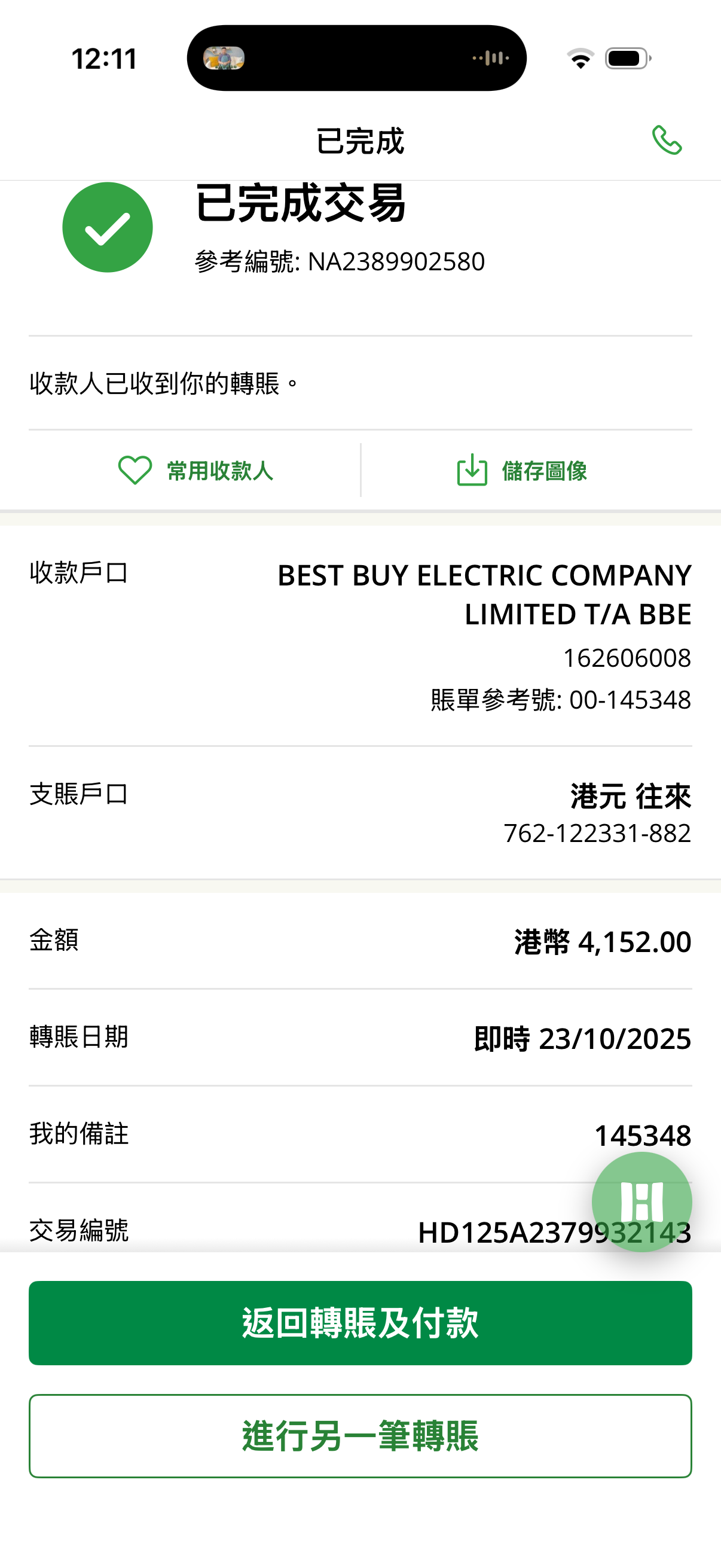Tap the Dynamic Island video thumbnail
The image size is (721, 1568).
tap(224, 59)
